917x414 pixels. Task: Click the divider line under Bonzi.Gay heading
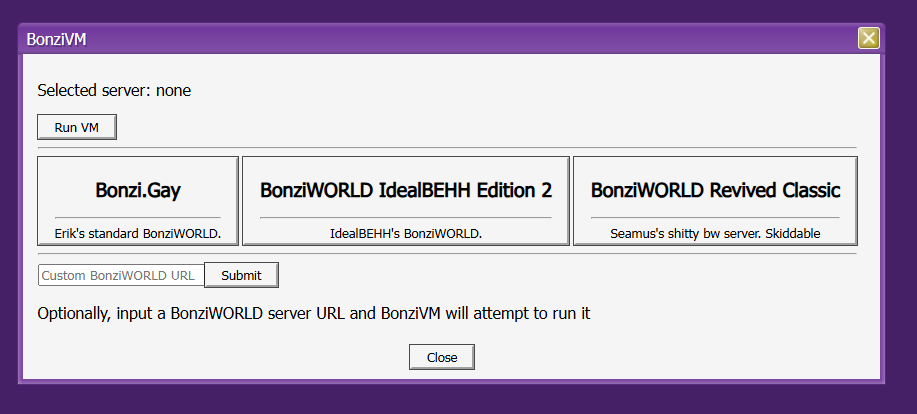point(138,217)
